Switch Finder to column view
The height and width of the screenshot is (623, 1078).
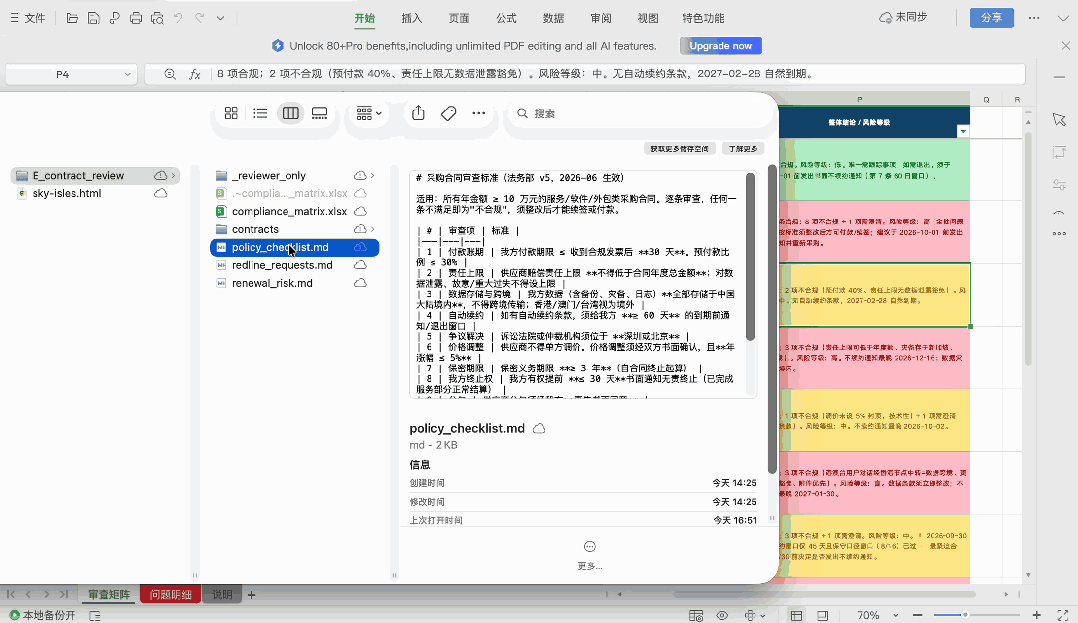click(291, 113)
